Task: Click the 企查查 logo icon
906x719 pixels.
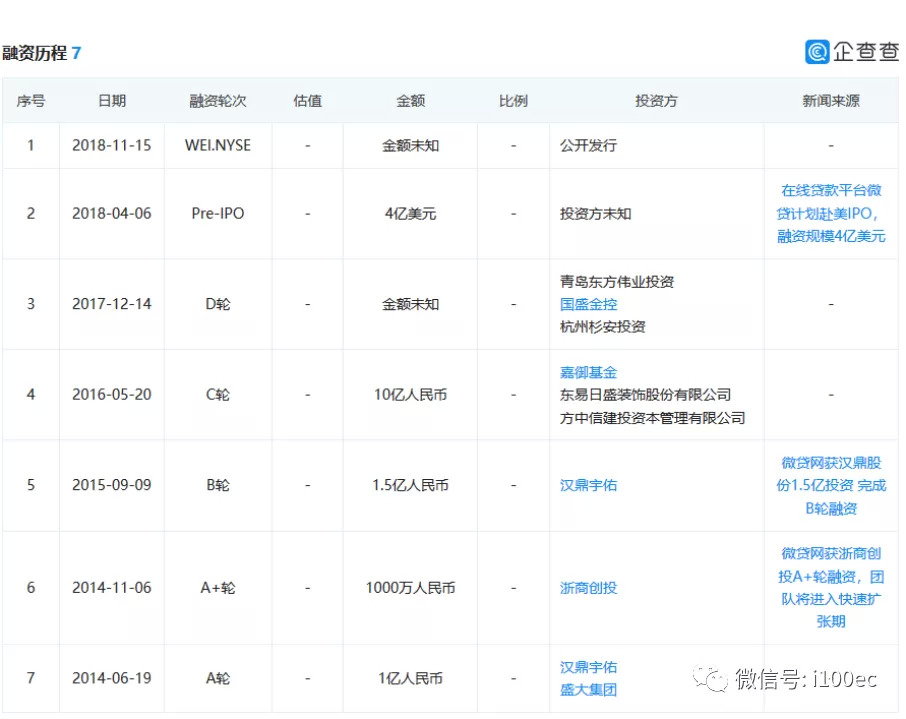Action: (x=817, y=52)
